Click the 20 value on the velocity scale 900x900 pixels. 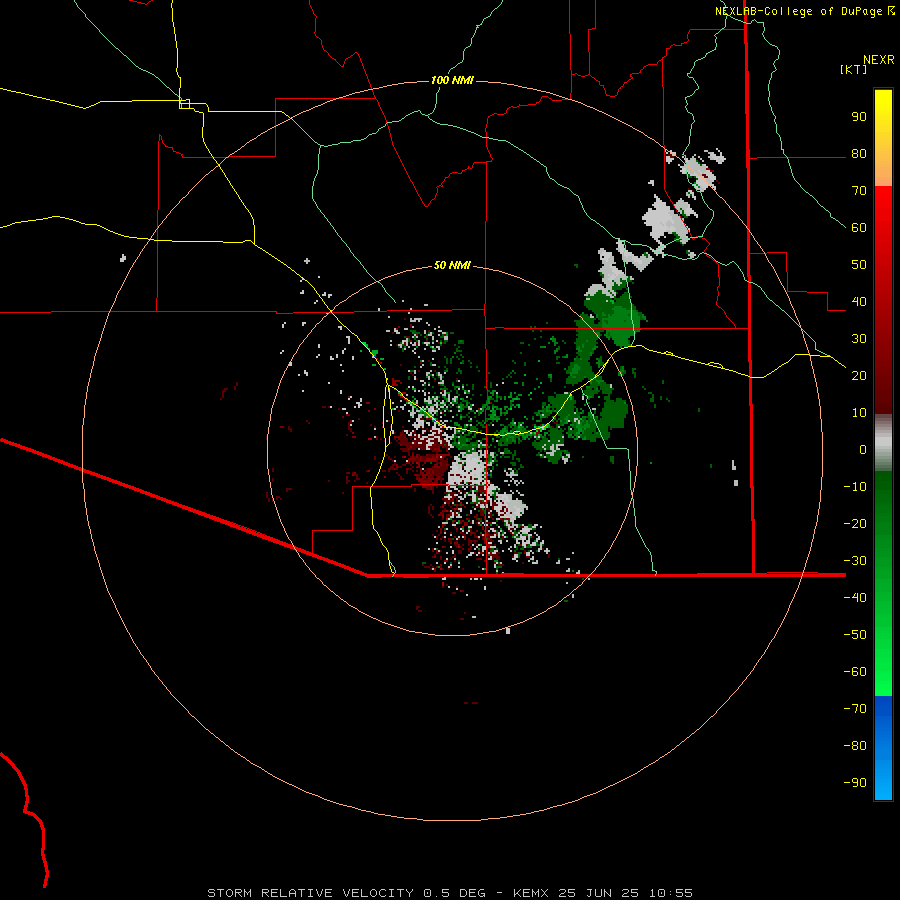pyautogui.click(x=859, y=375)
